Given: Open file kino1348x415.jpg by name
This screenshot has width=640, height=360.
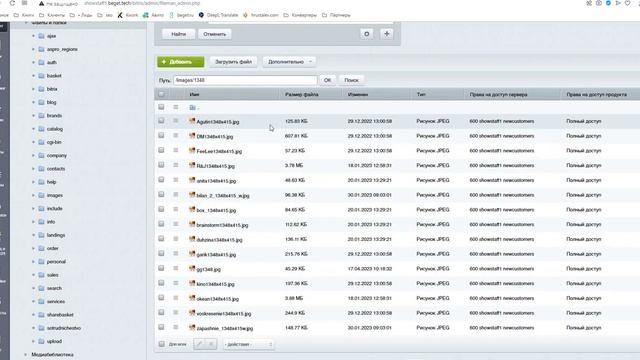Looking at the screenshot, I should 216,284.
